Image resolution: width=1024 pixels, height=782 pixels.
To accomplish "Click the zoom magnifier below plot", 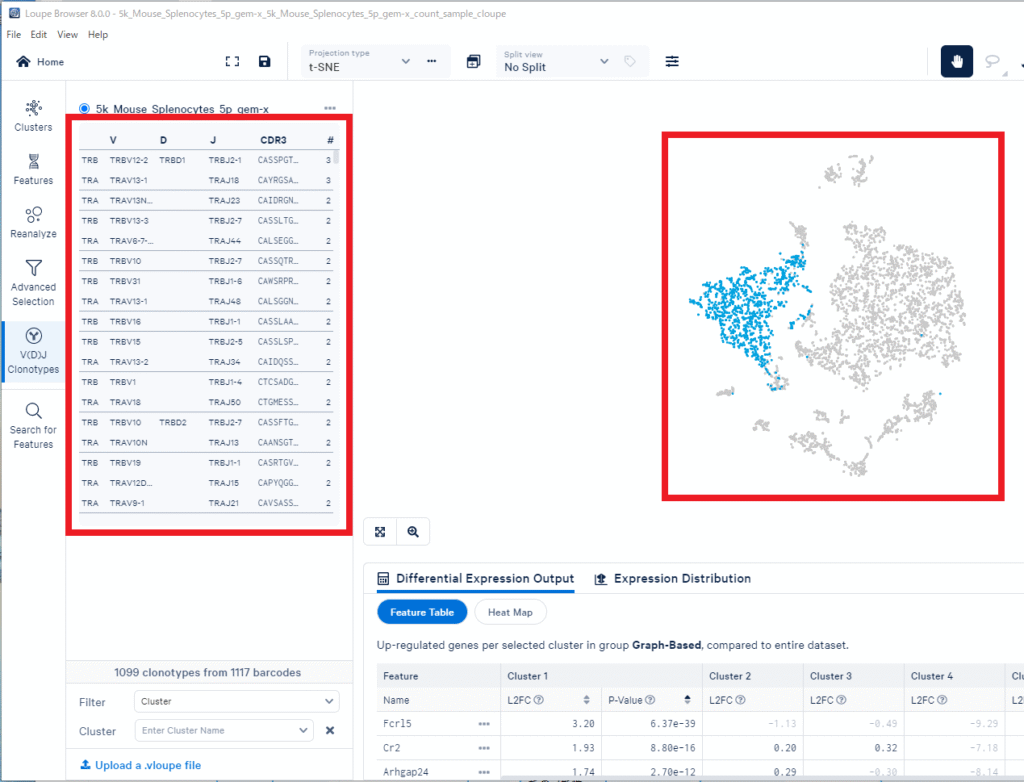I will click(x=412, y=532).
